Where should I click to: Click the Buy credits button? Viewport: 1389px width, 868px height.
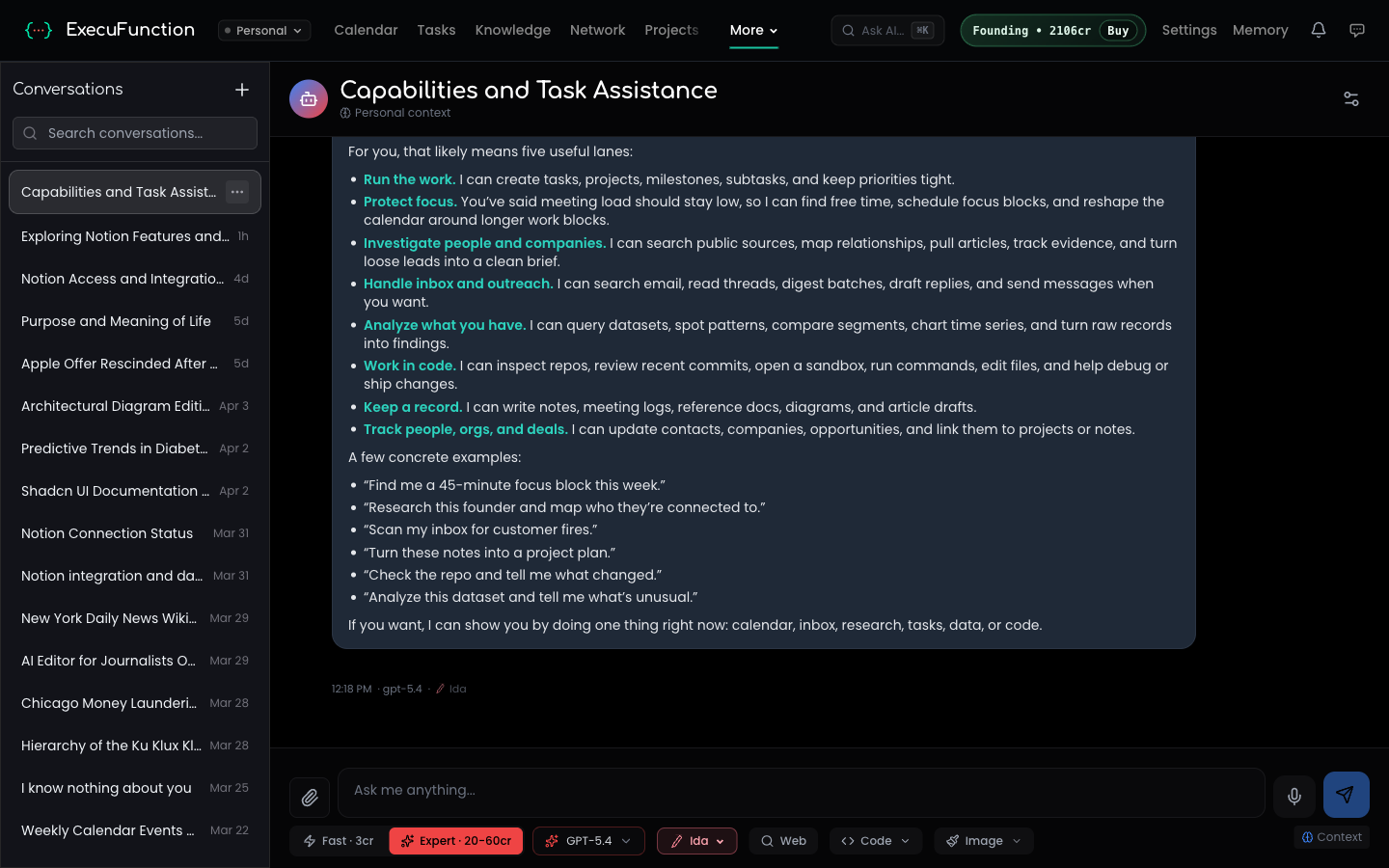(1117, 30)
